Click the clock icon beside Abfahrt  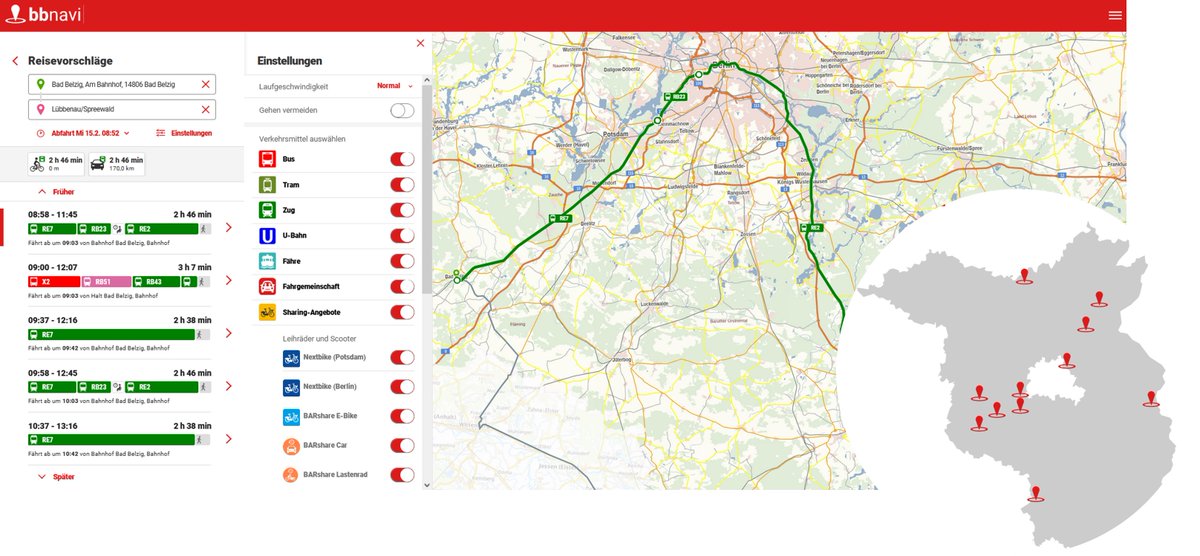(40, 133)
